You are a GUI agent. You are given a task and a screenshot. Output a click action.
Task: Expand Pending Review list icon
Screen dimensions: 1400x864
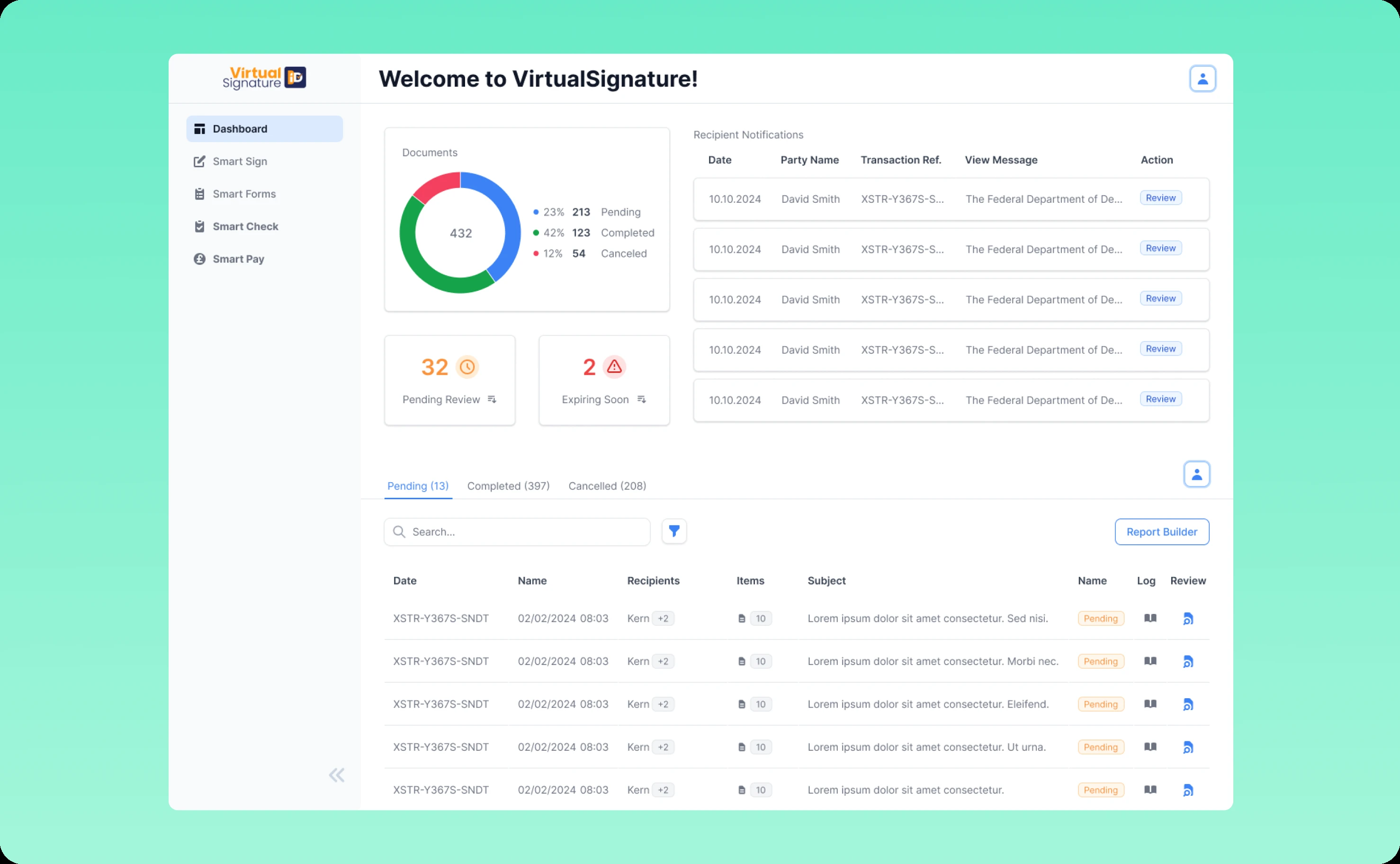tap(492, 399)
